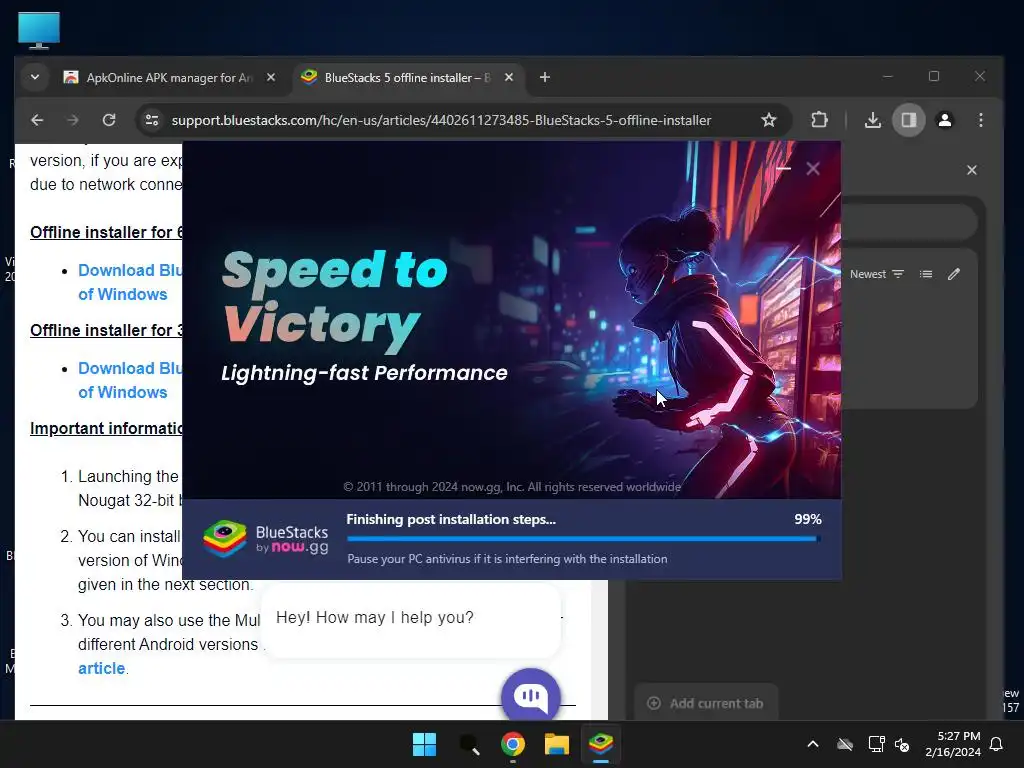Open the clock showing 5:27 PM
Viewport: 1024px width, 768px height.
(953, 744)
